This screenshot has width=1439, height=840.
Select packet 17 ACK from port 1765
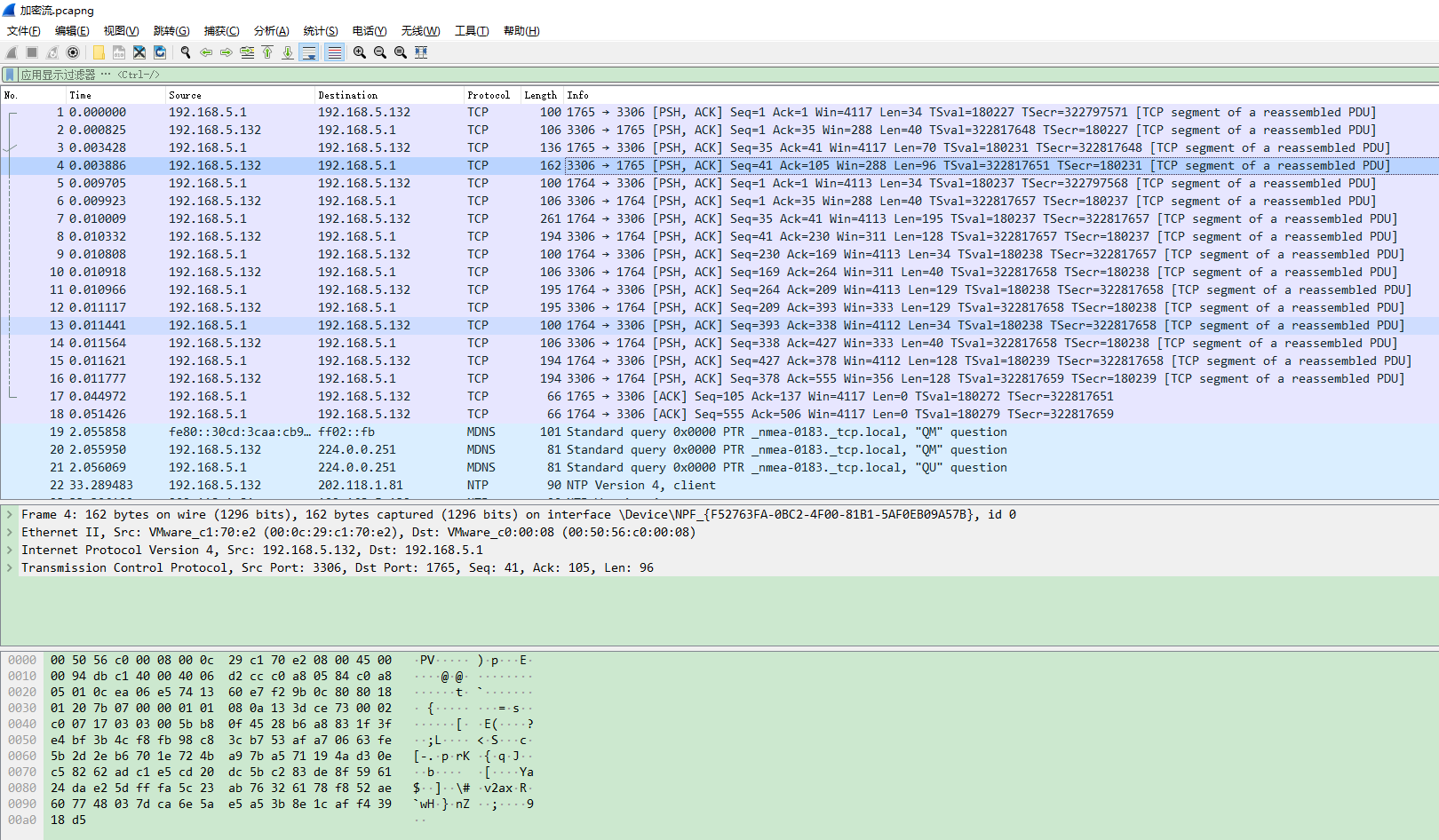(719, 396)
